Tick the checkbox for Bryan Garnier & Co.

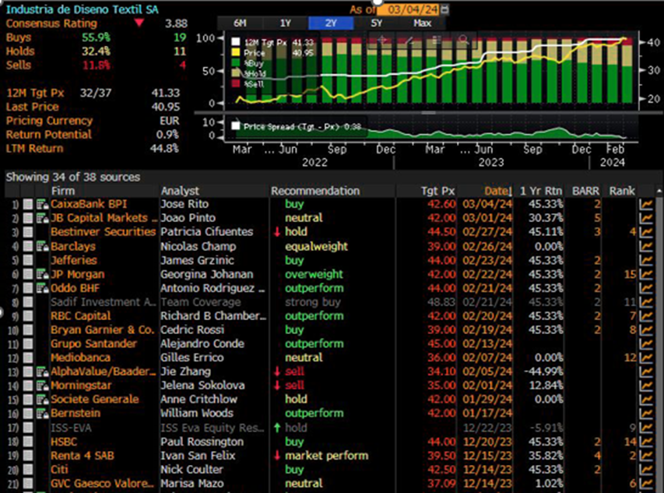[x=28, y=330]
